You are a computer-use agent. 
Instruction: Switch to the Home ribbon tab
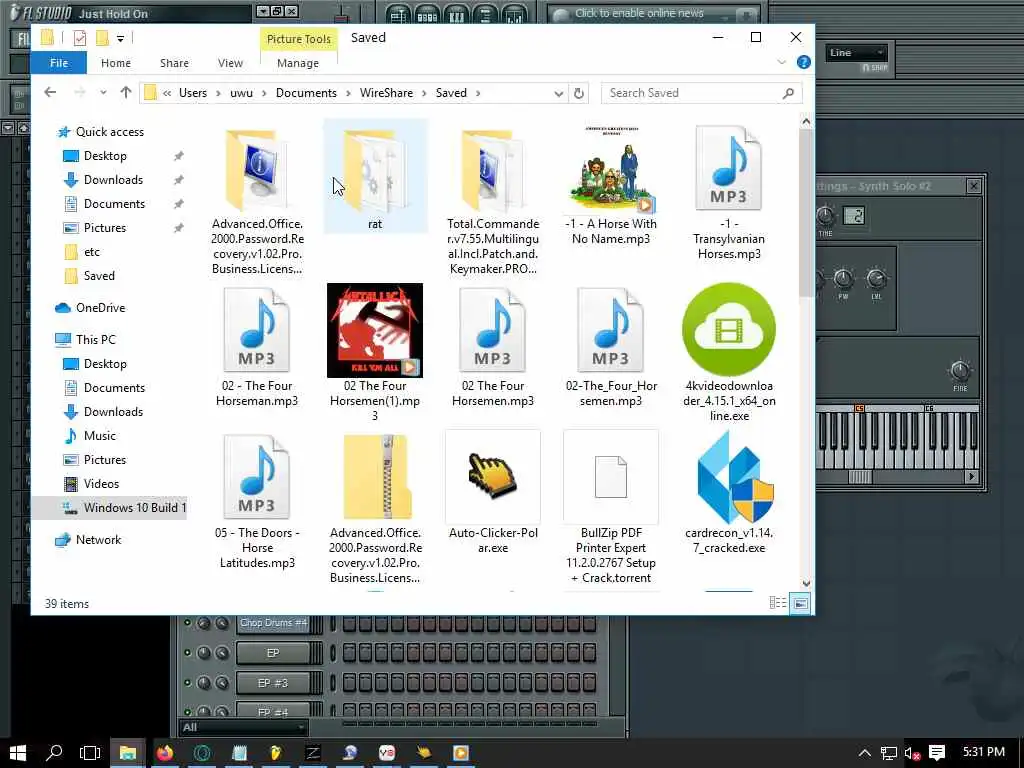tap(116, 63)
